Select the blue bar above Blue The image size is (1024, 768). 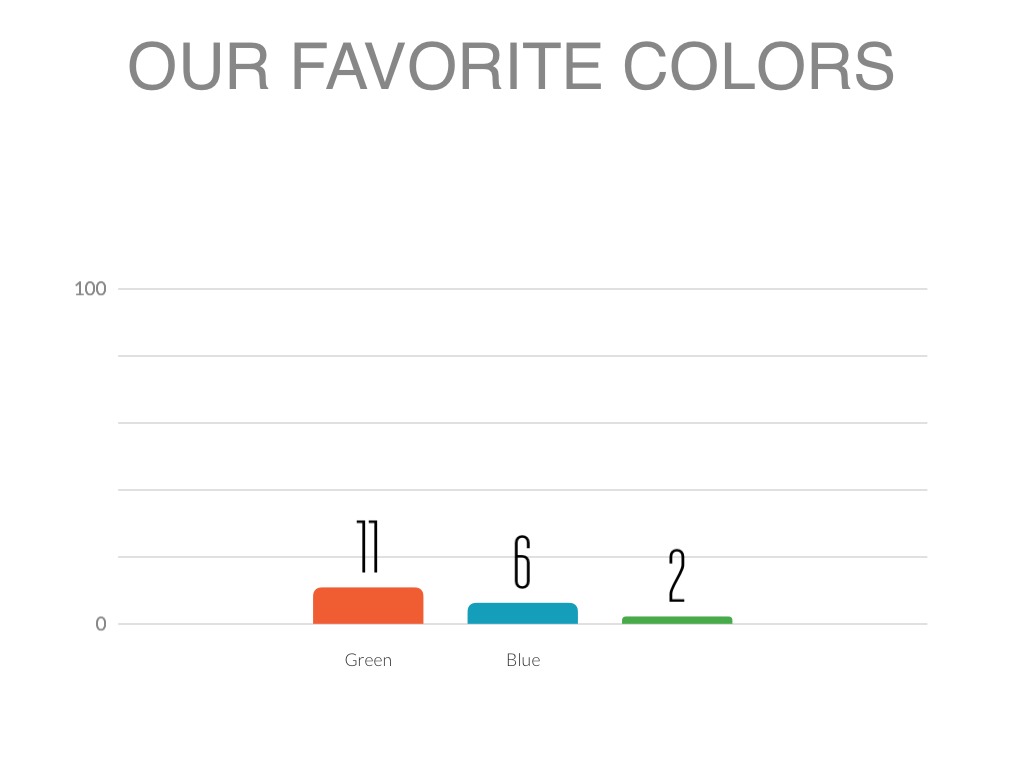click(522, 613)
